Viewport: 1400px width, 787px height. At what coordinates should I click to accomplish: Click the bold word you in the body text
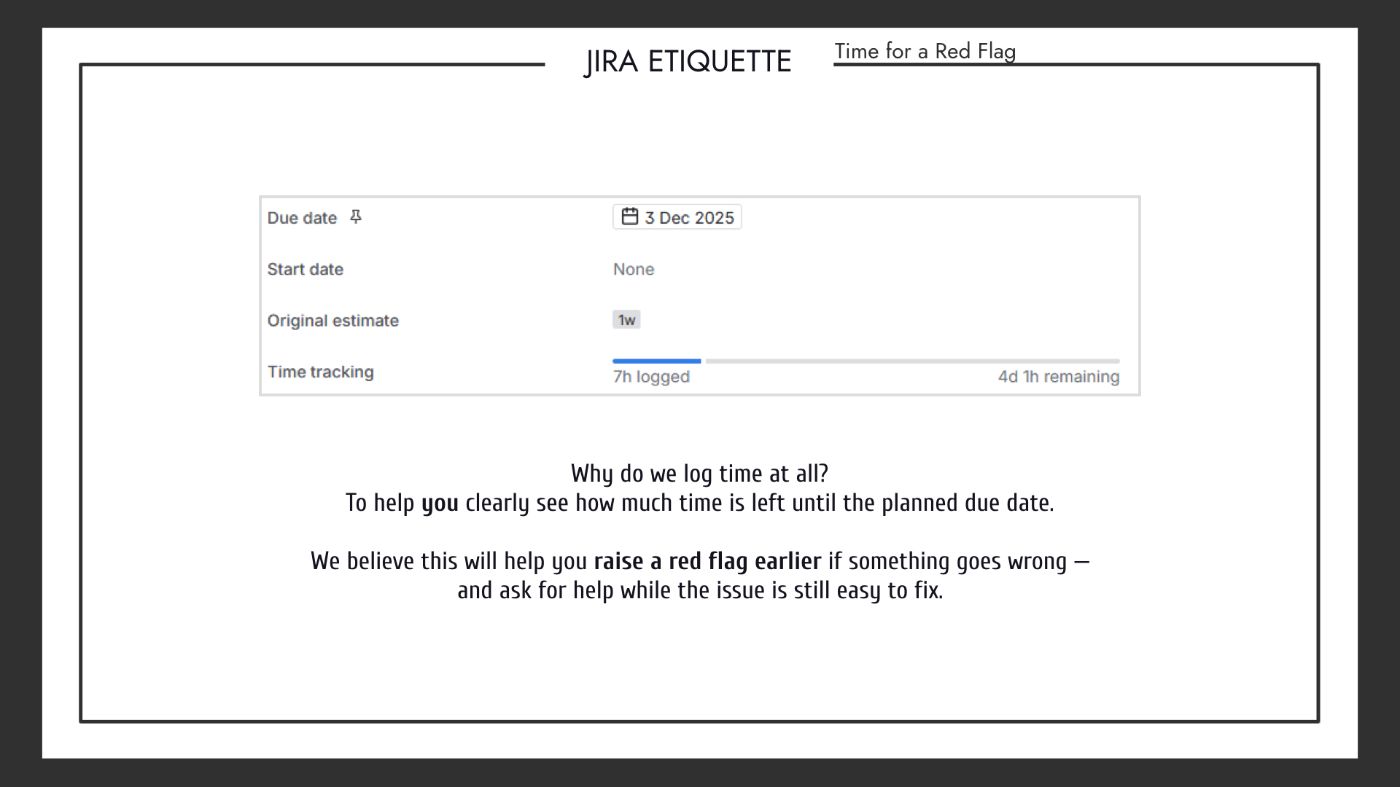pyautogui.click(x=439, y=503)
